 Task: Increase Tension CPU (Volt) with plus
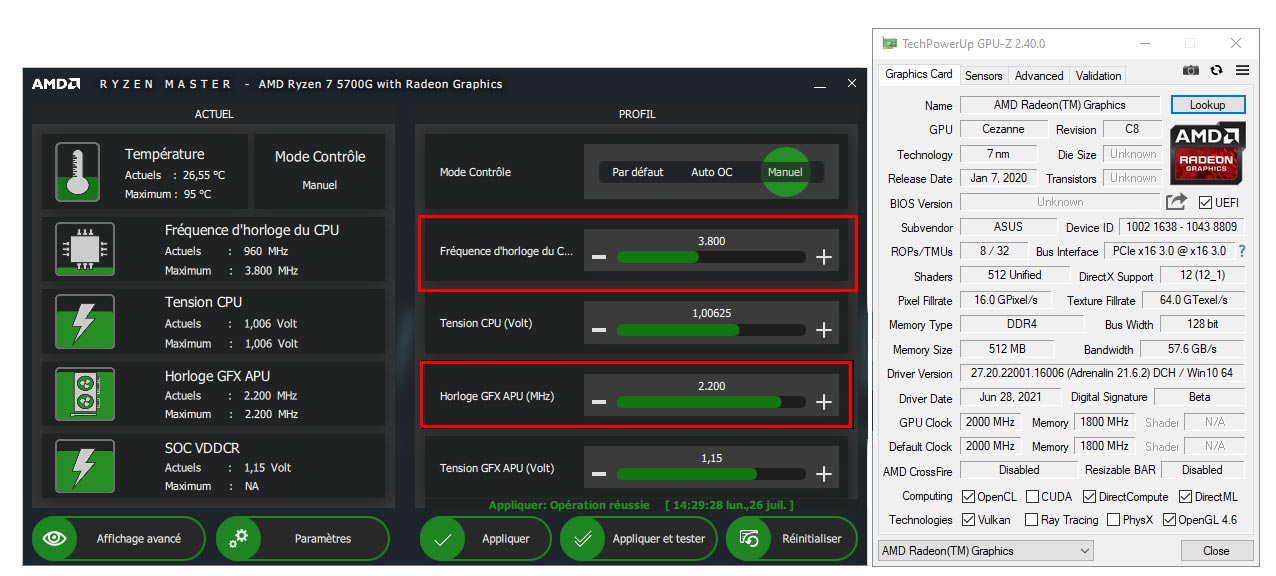824,330
